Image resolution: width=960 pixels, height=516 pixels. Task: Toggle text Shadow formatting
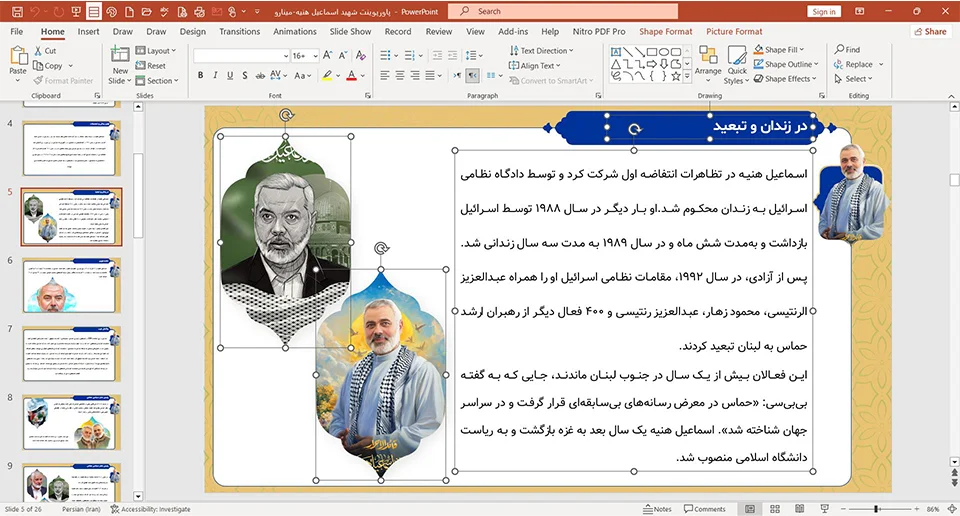(x=245, y=75)
